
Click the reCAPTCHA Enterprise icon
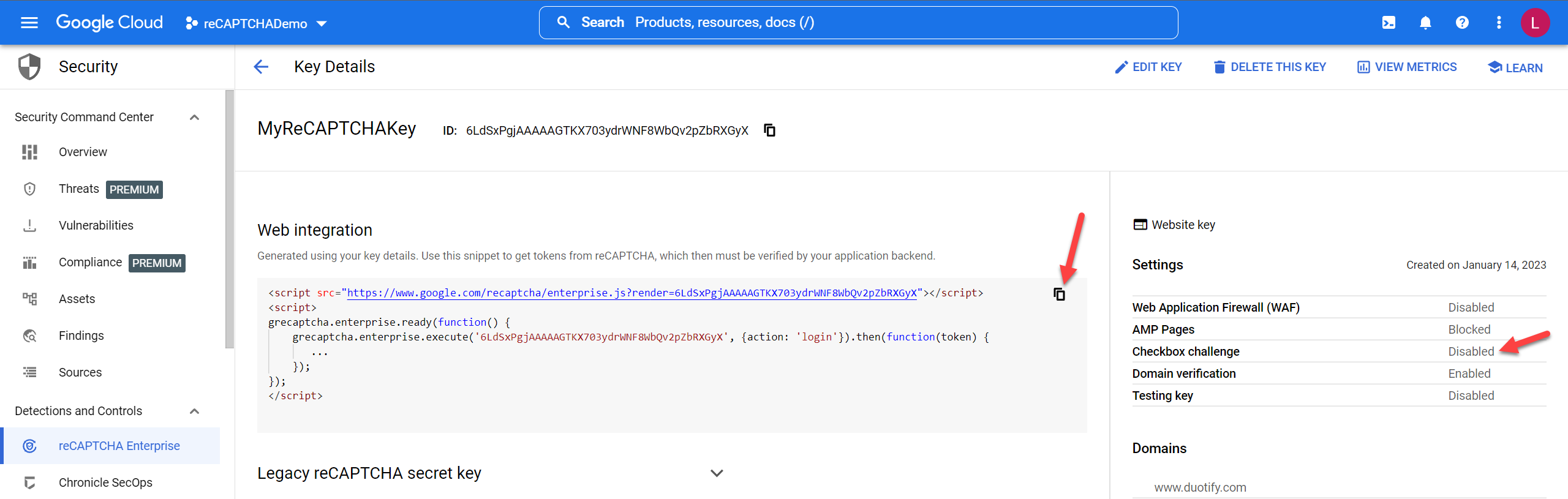coord(29,446)
